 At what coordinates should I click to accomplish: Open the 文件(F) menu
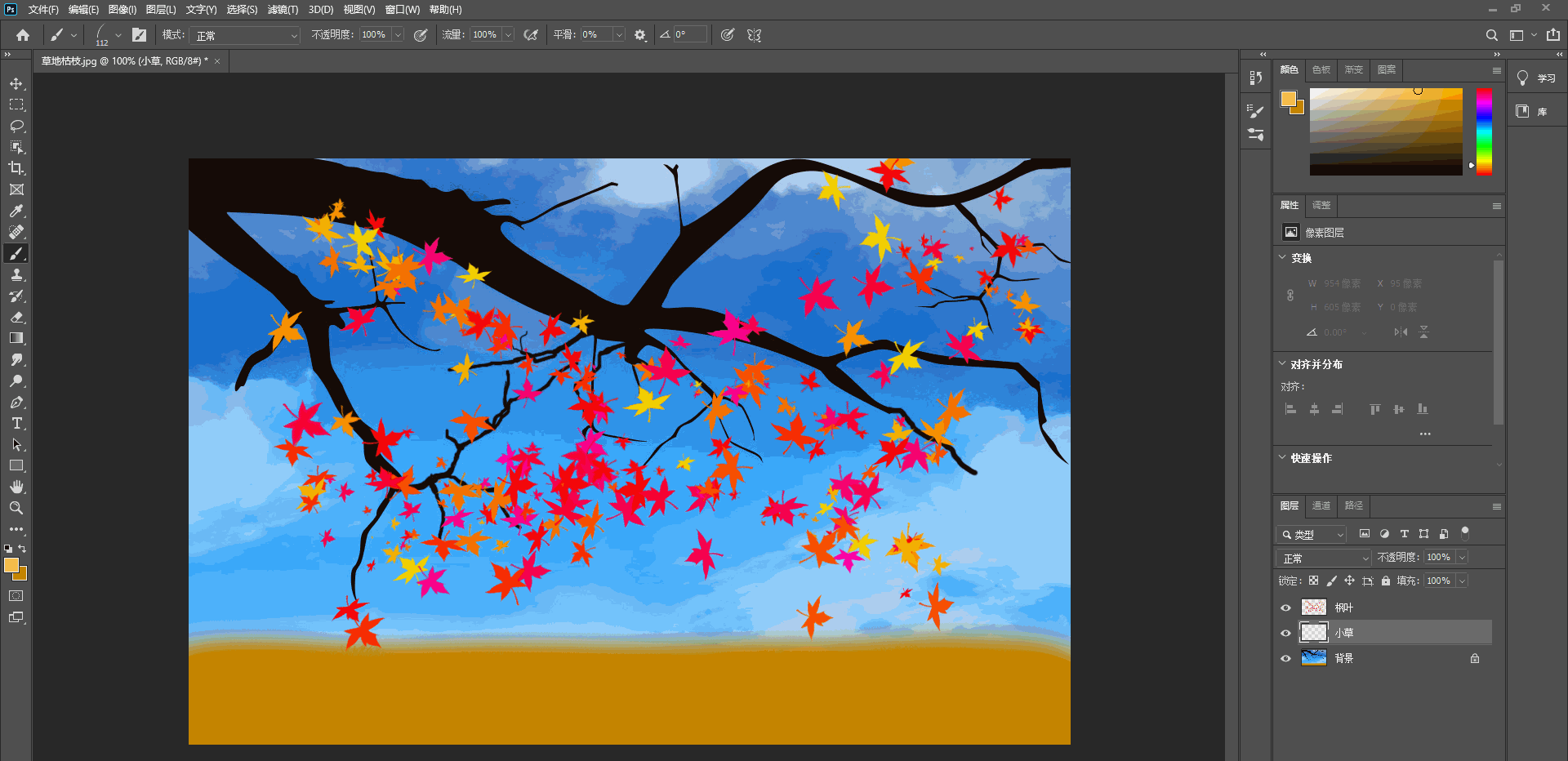43,10
